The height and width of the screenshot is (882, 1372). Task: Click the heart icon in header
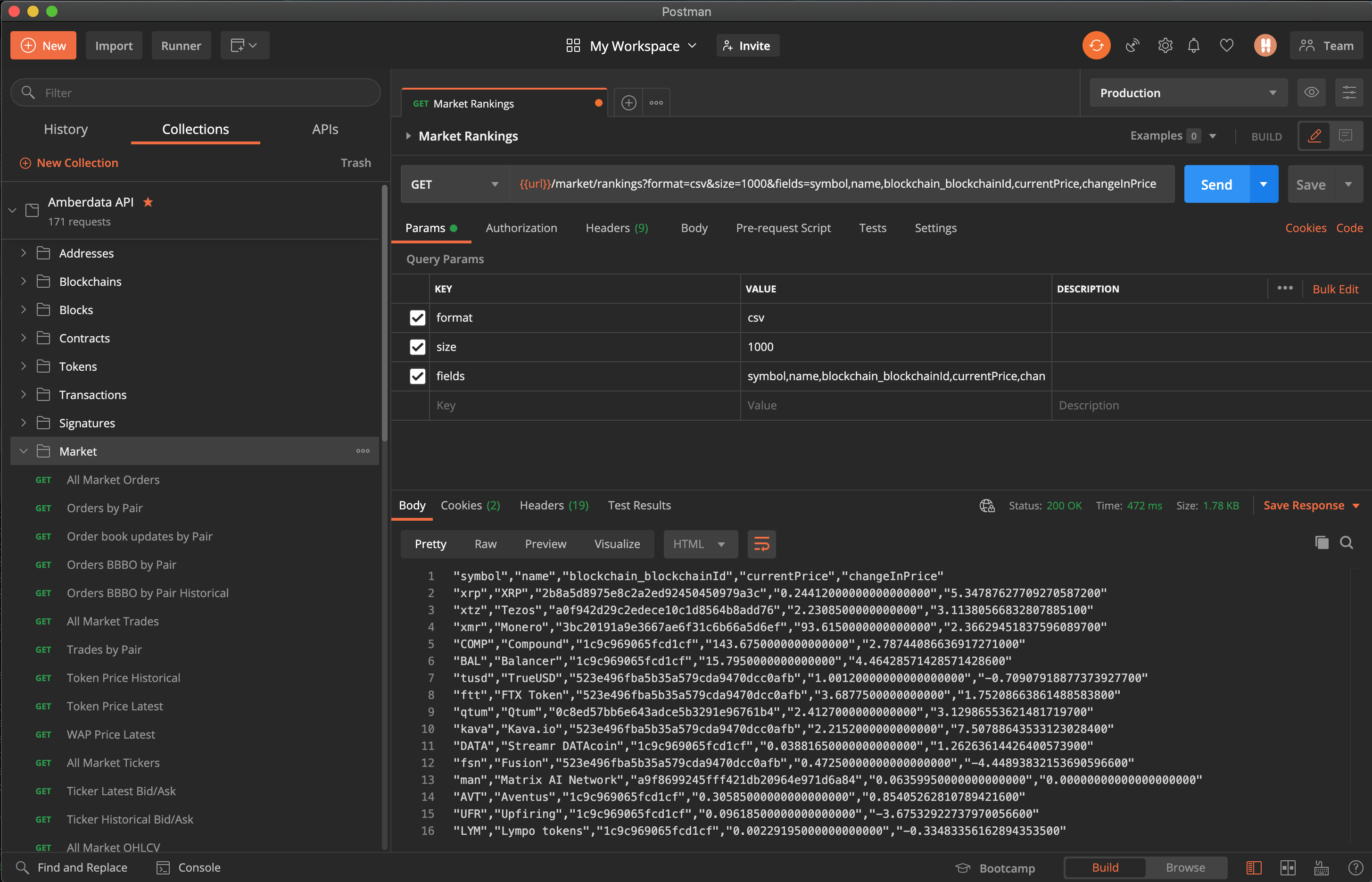1226,46
